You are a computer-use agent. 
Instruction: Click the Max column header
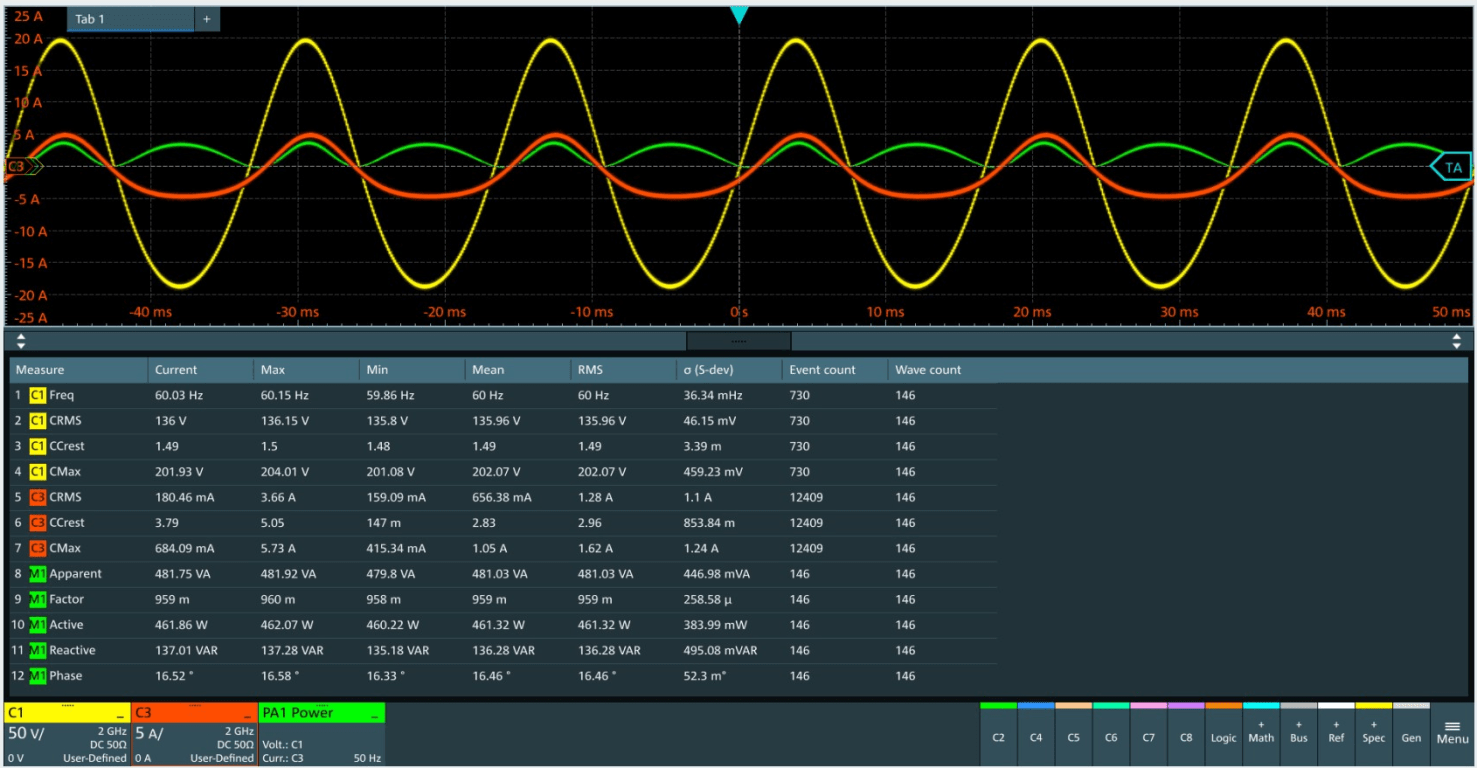click(307, 370)
